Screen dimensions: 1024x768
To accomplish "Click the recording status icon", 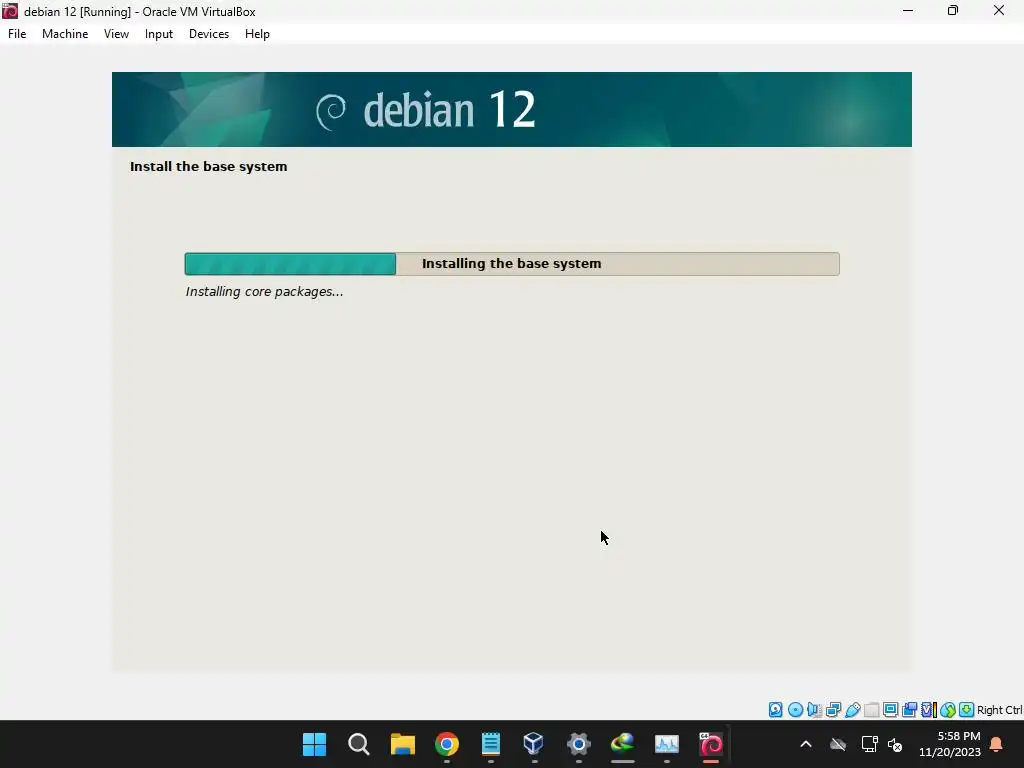I will point(909,710).
